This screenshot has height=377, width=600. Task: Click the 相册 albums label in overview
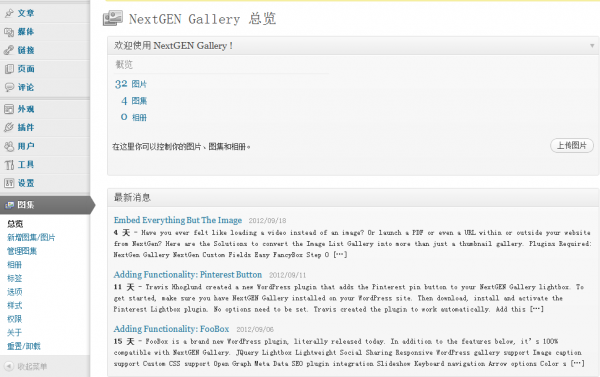139,118
